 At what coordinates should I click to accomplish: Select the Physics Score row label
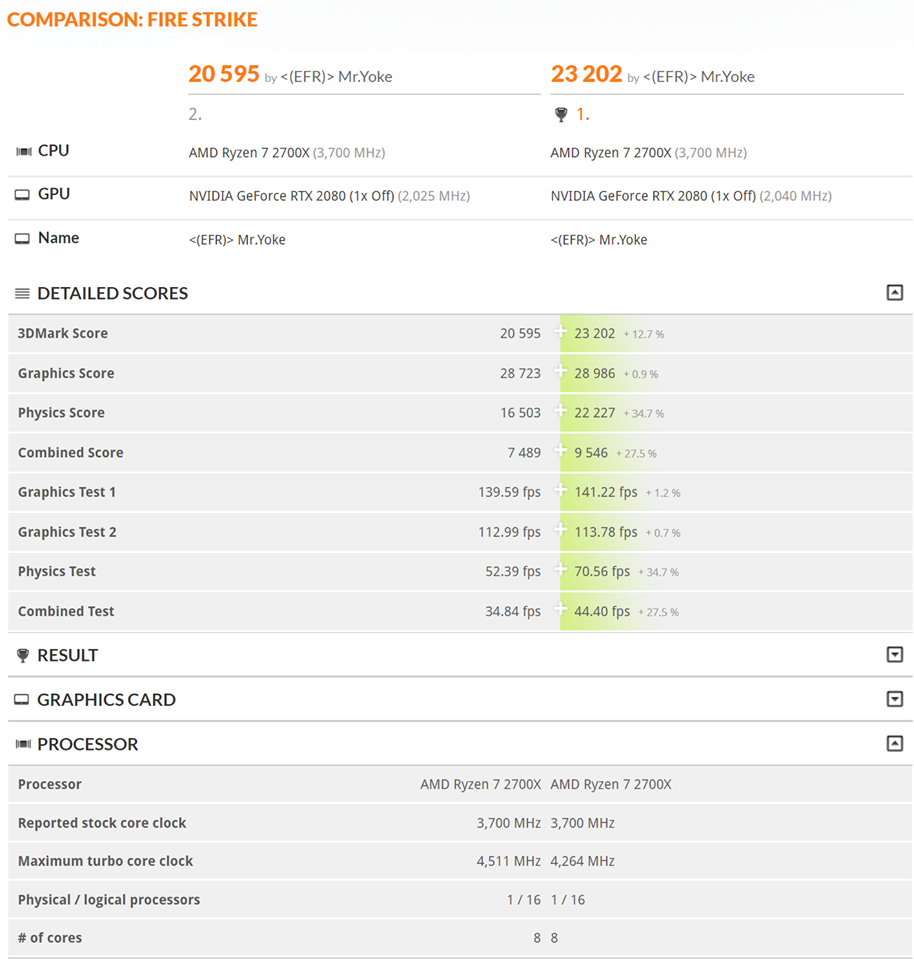pos(61,413)
